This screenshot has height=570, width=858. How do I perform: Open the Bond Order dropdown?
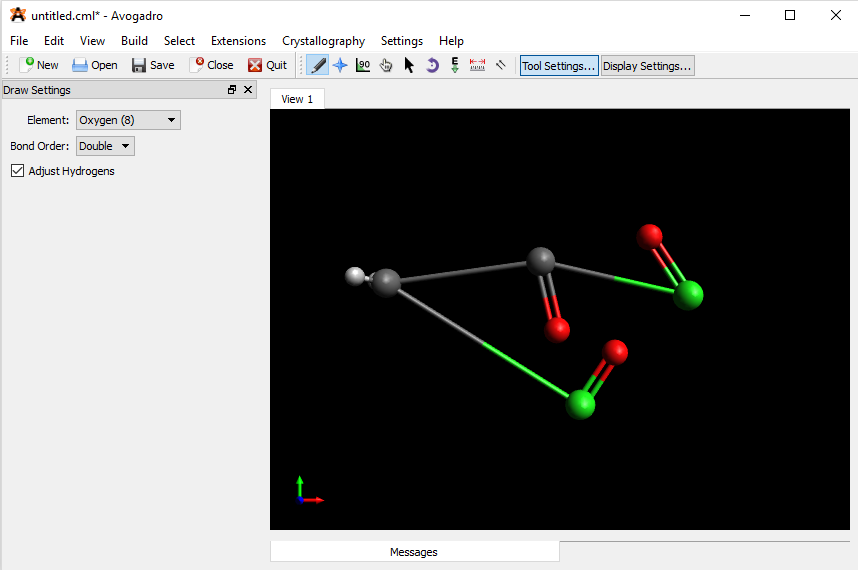105,146
